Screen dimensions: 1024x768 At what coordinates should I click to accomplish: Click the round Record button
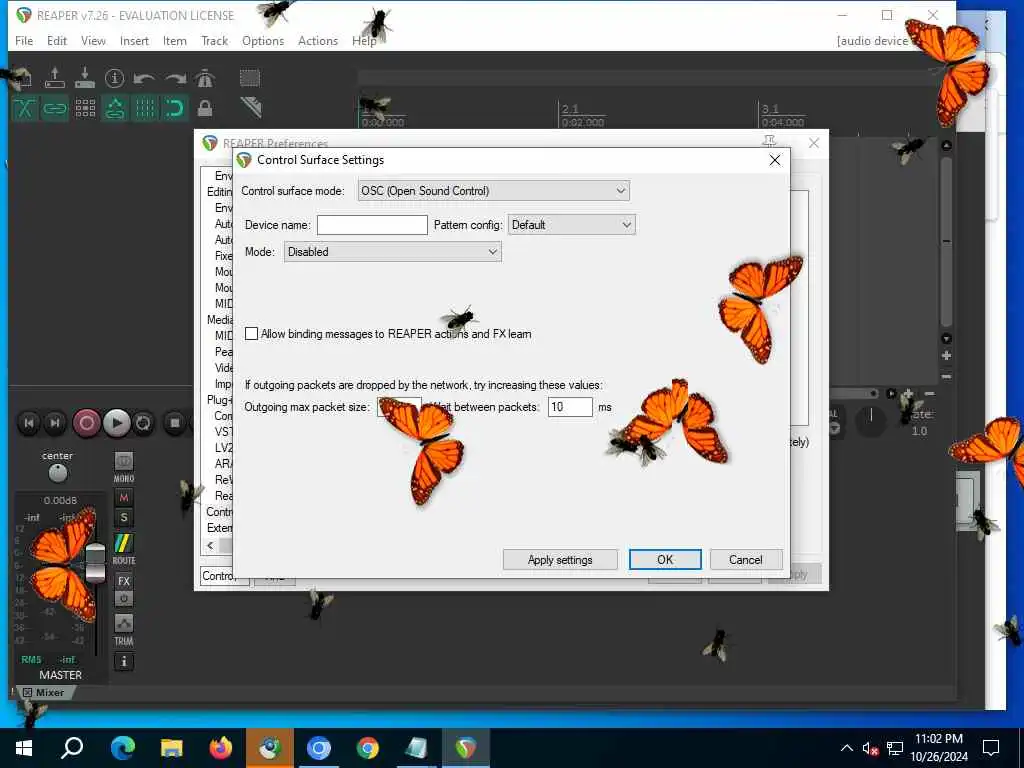point(86,423)
